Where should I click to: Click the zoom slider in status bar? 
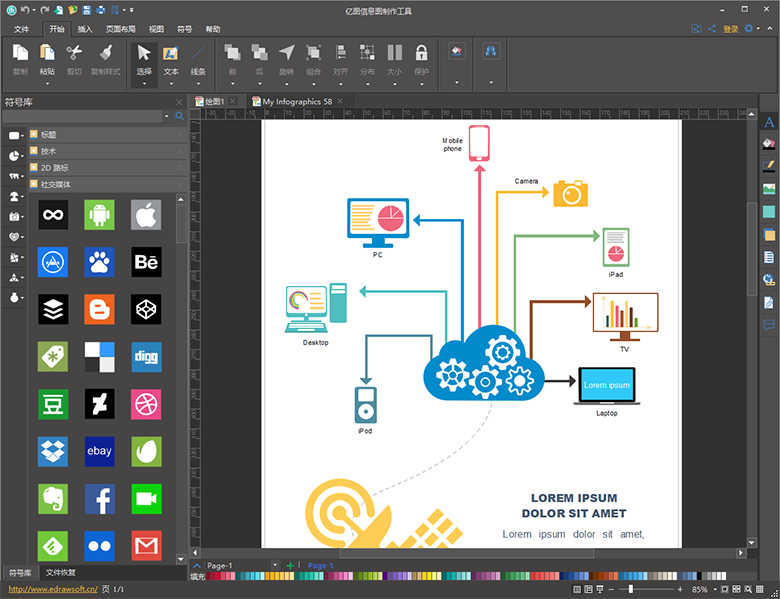pos(630,590)
